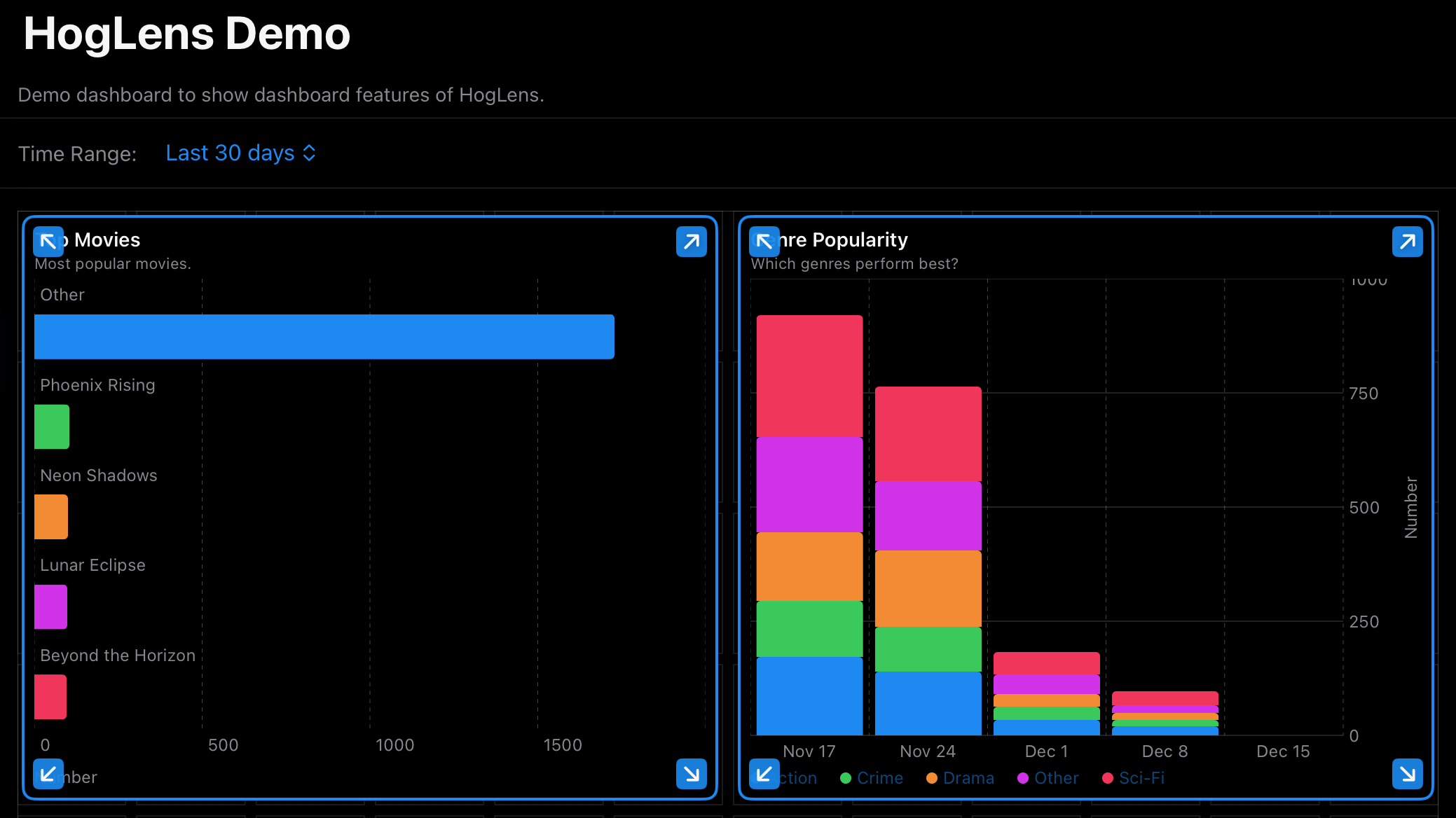Click the dashboard description text

[281, 95]
